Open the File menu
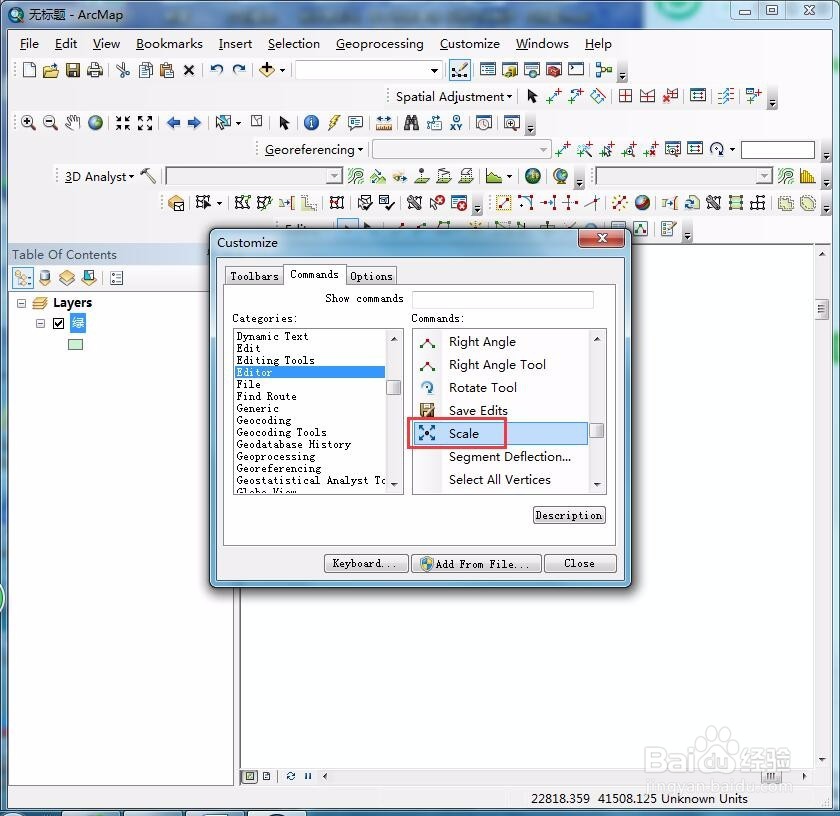 pos(29,44)
